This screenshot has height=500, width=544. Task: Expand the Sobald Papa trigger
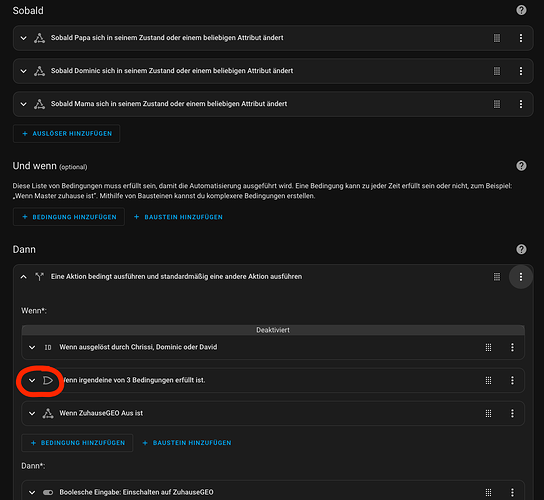(24, 38)
